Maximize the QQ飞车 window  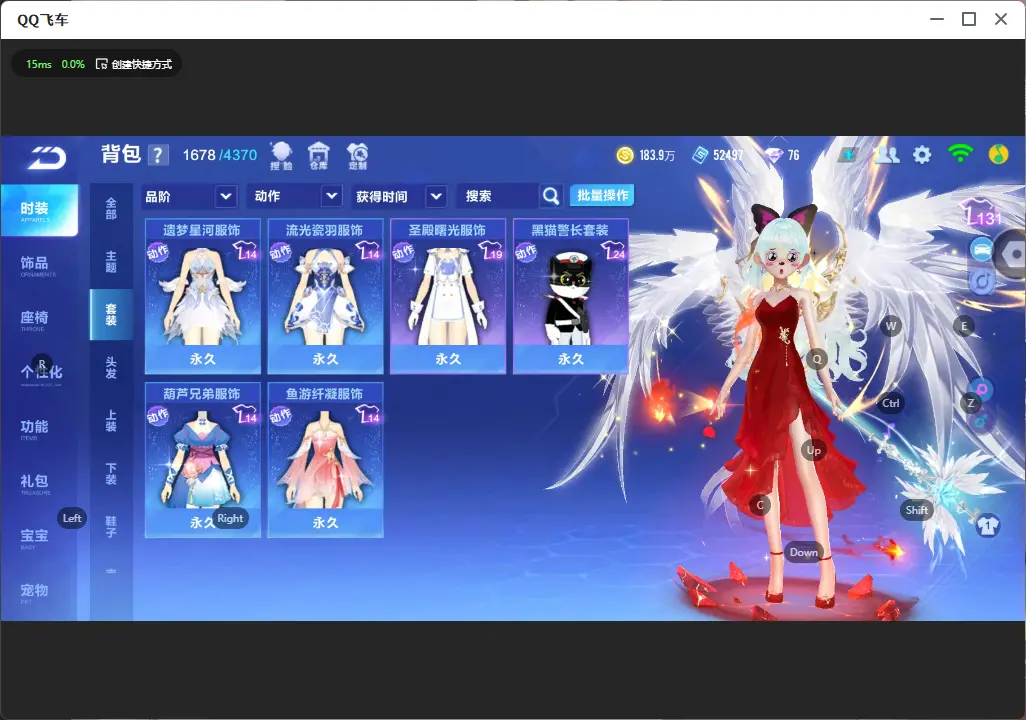click(x=969, y=20)
